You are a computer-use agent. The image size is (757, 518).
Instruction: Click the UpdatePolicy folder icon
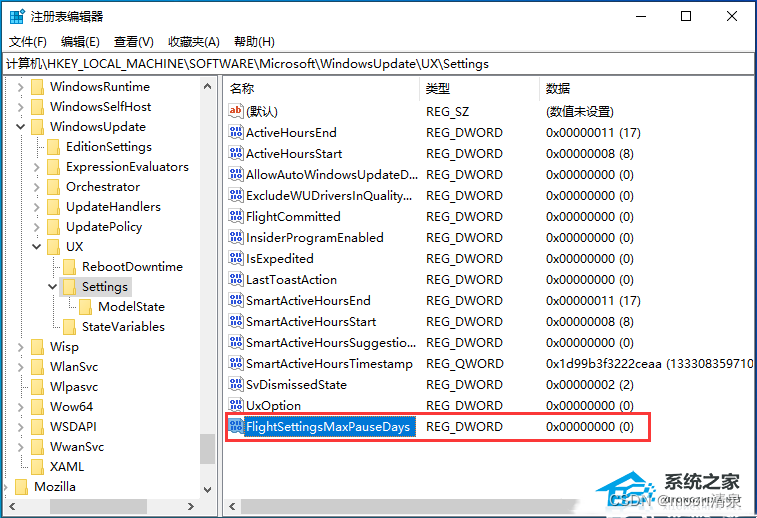[x=54, y=227]
